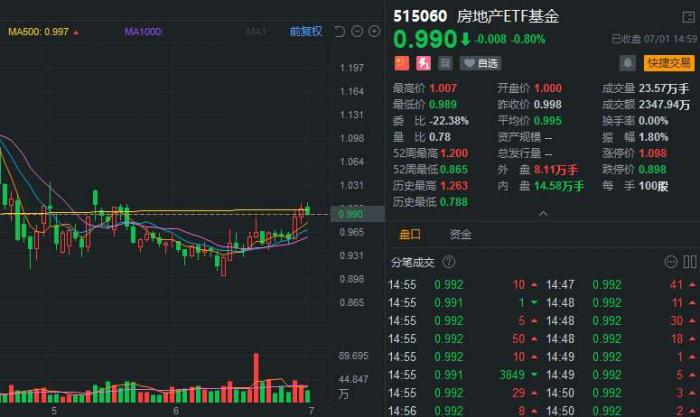Click 历史最低 value 0.788

454,202
